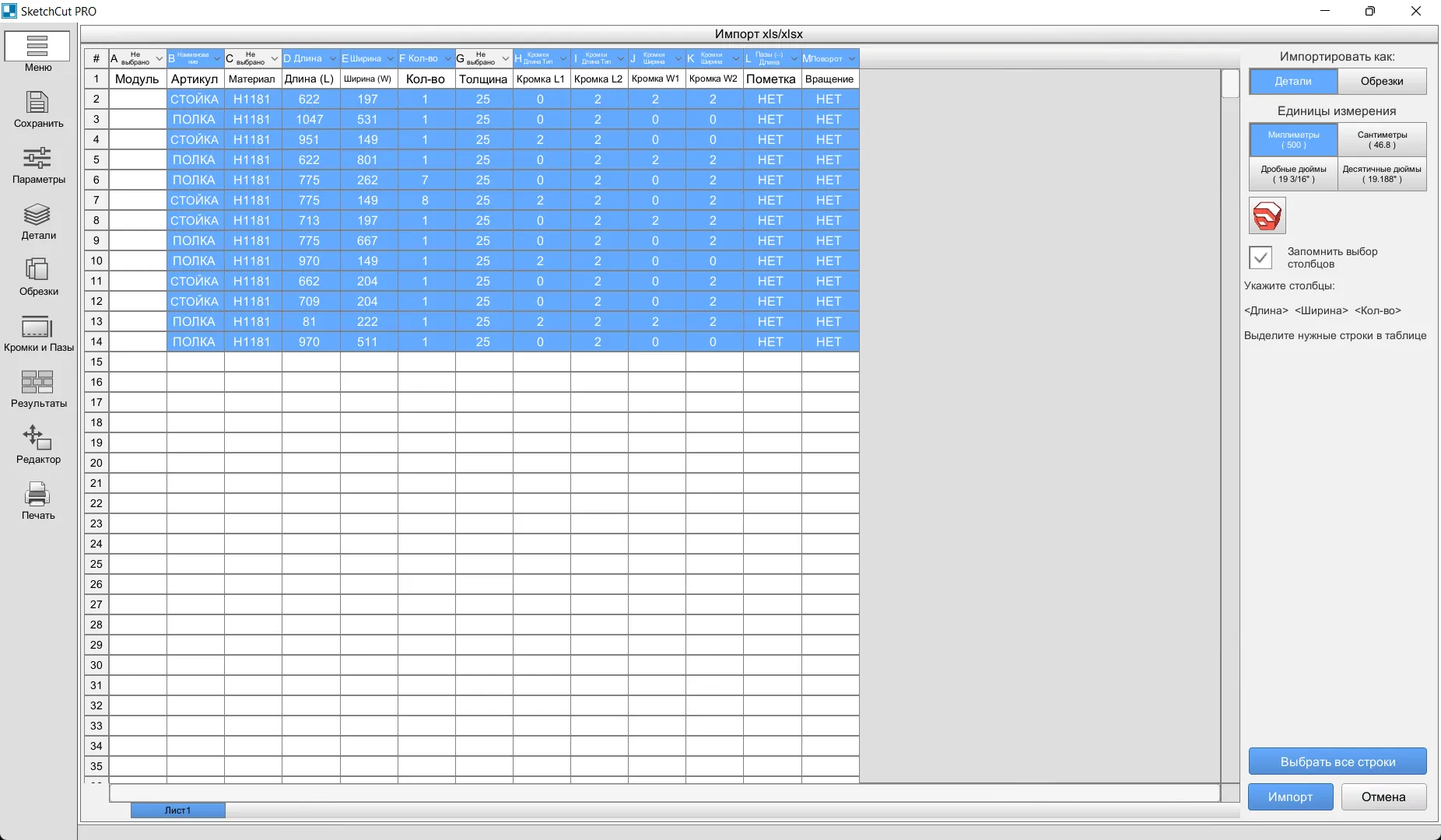Choose import as Обрезки
This screenshot has width=1441, height=840.
[x=1382, y=82]
